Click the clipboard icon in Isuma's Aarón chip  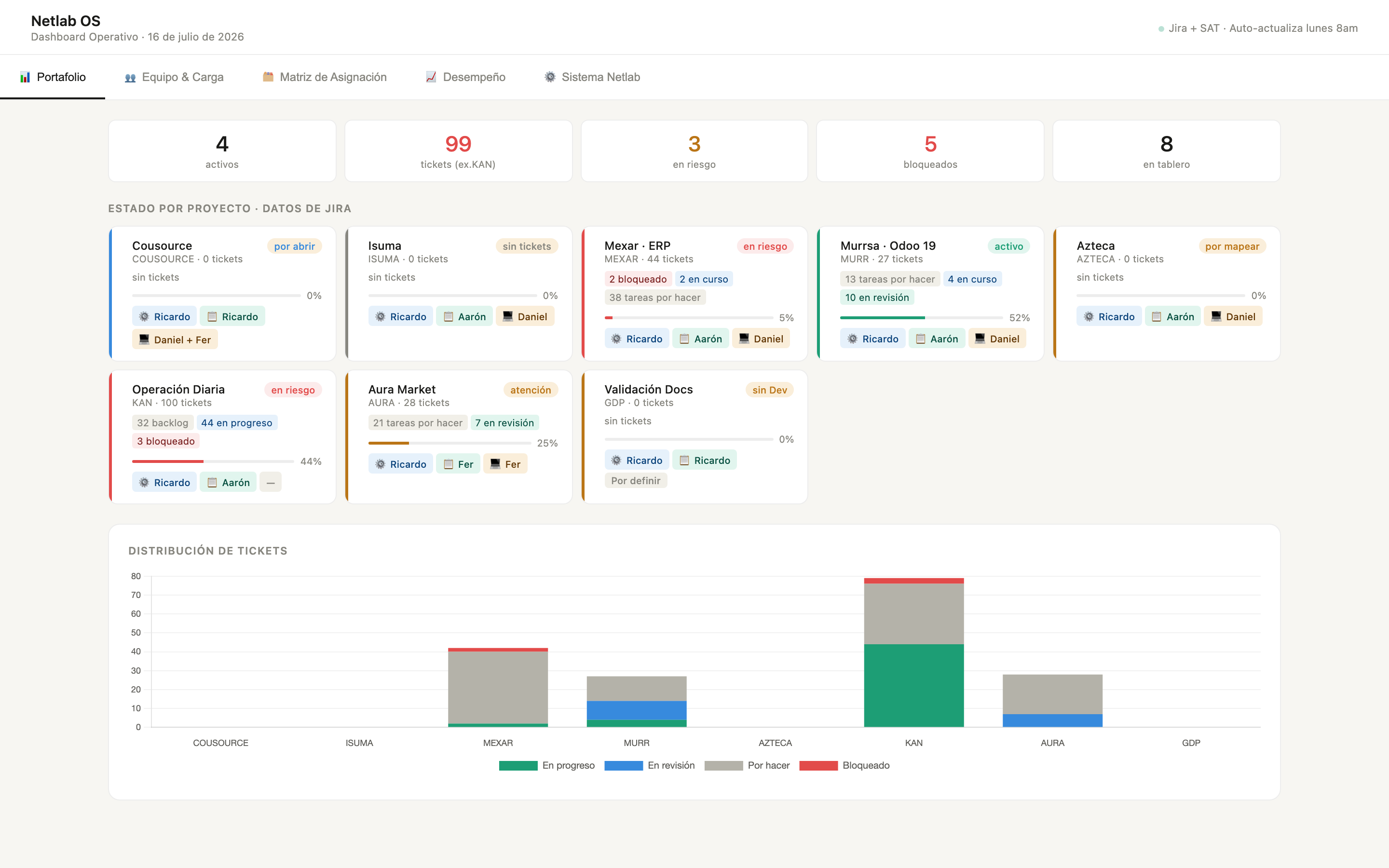(448, 317)
